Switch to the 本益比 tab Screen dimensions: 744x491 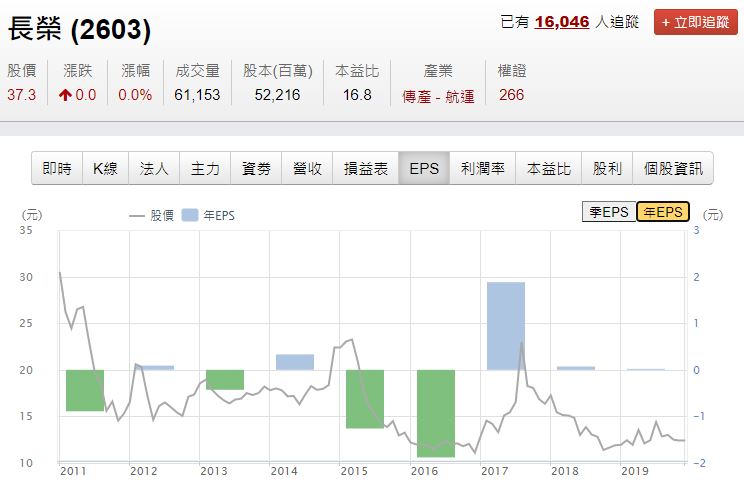[x=549, y=168]
